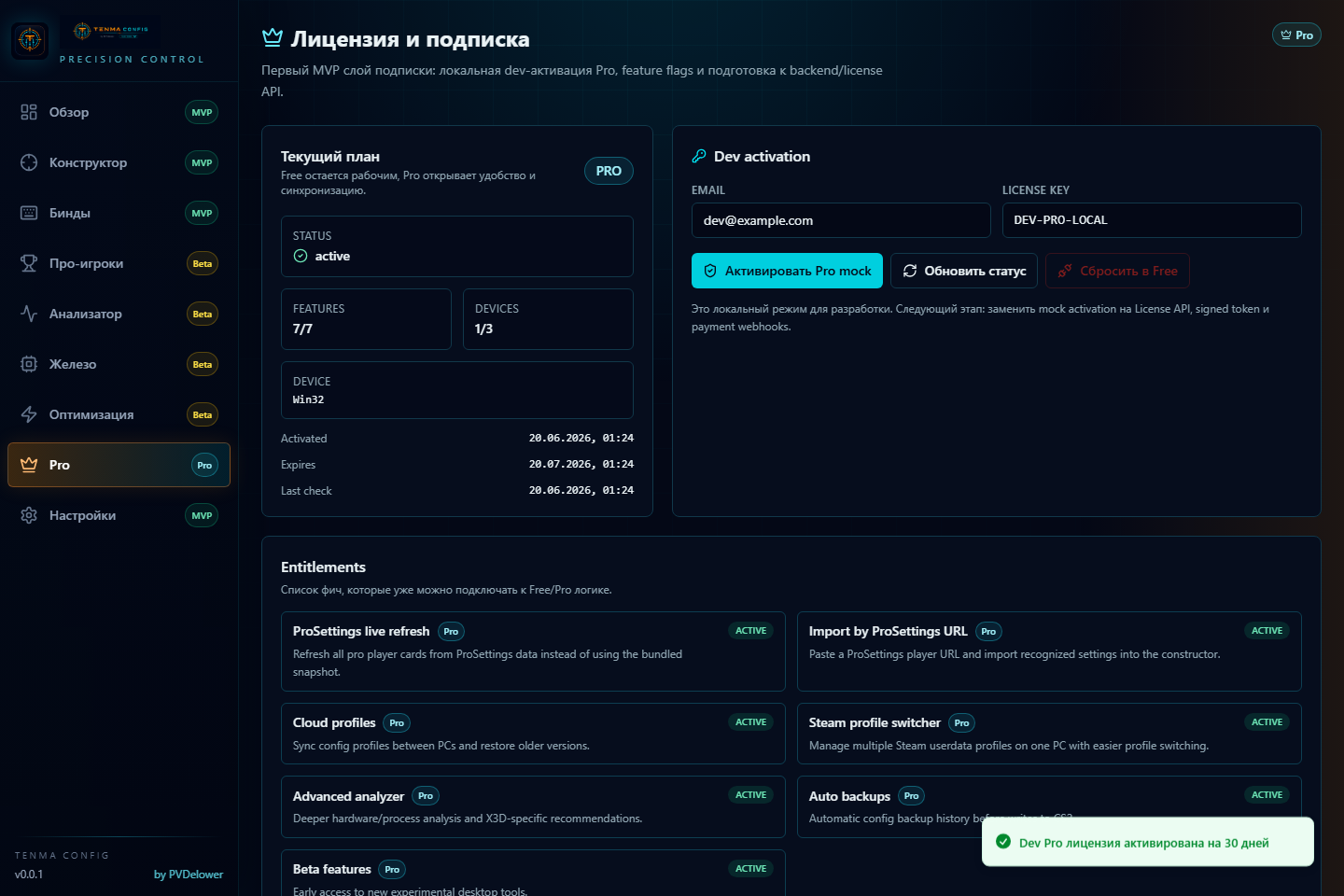
Task: Click the crown icon beside page title
Action: (x=273, y=37)
